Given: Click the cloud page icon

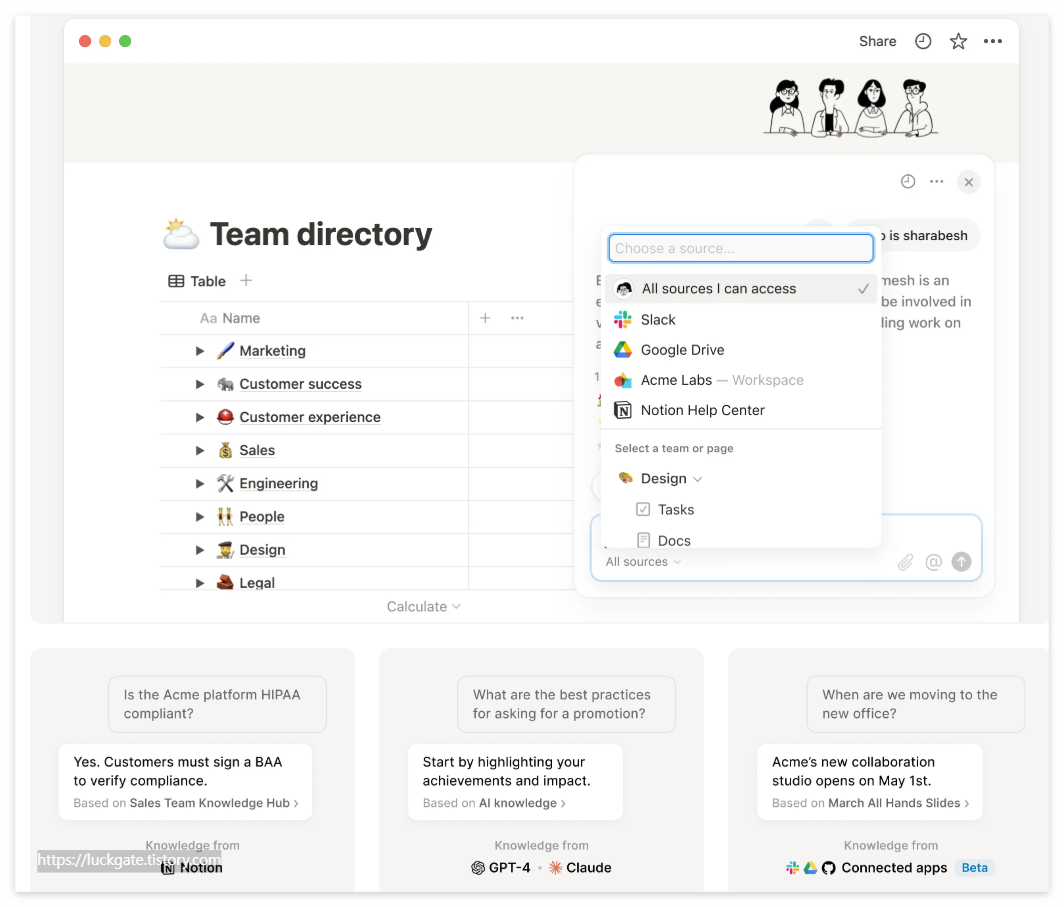Looking at the screenshot, I should [180, 234].
